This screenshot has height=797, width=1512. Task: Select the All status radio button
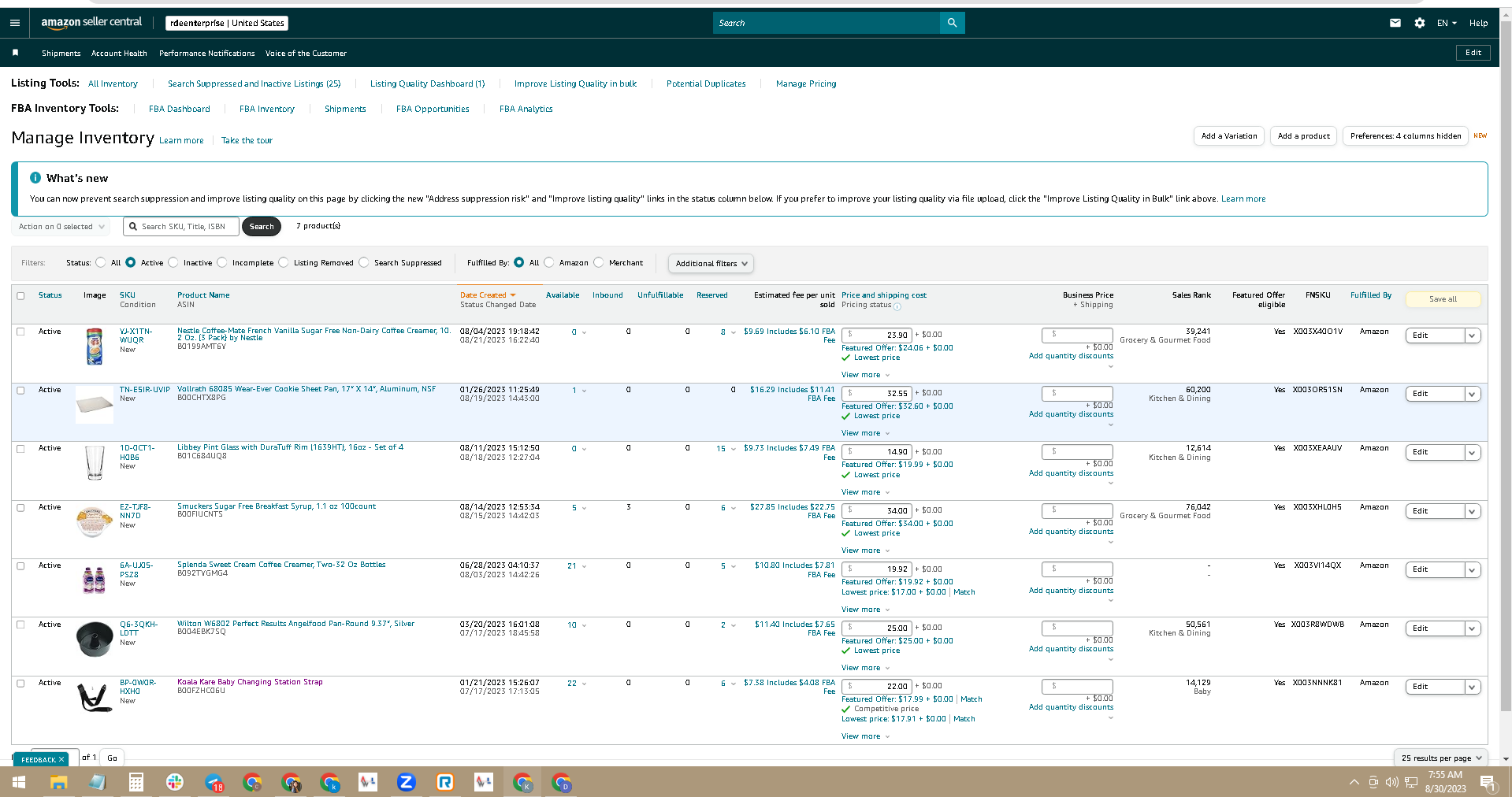tap(101, 262)
